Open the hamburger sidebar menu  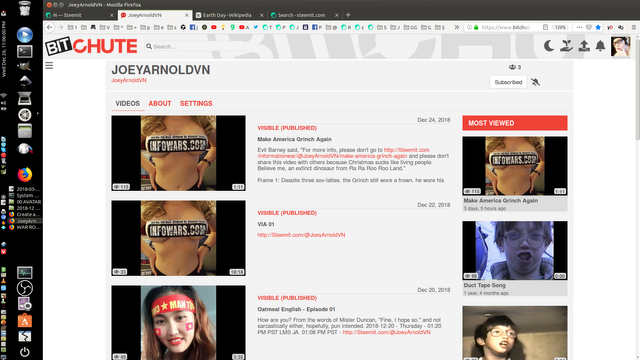[x=49, y=66]
